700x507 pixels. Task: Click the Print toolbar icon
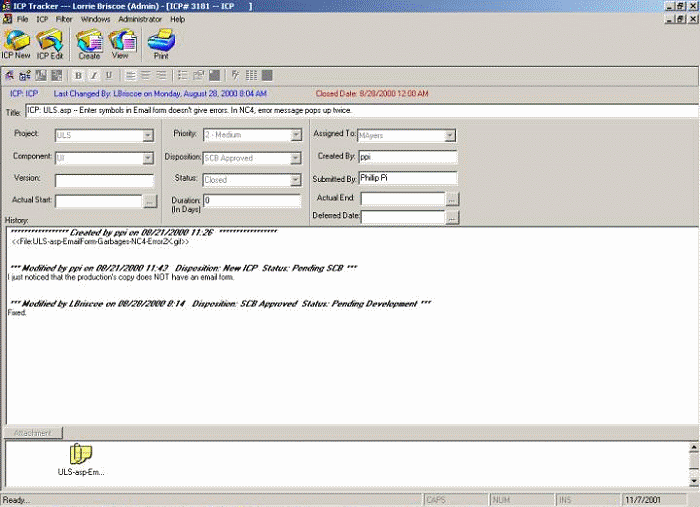160,43
